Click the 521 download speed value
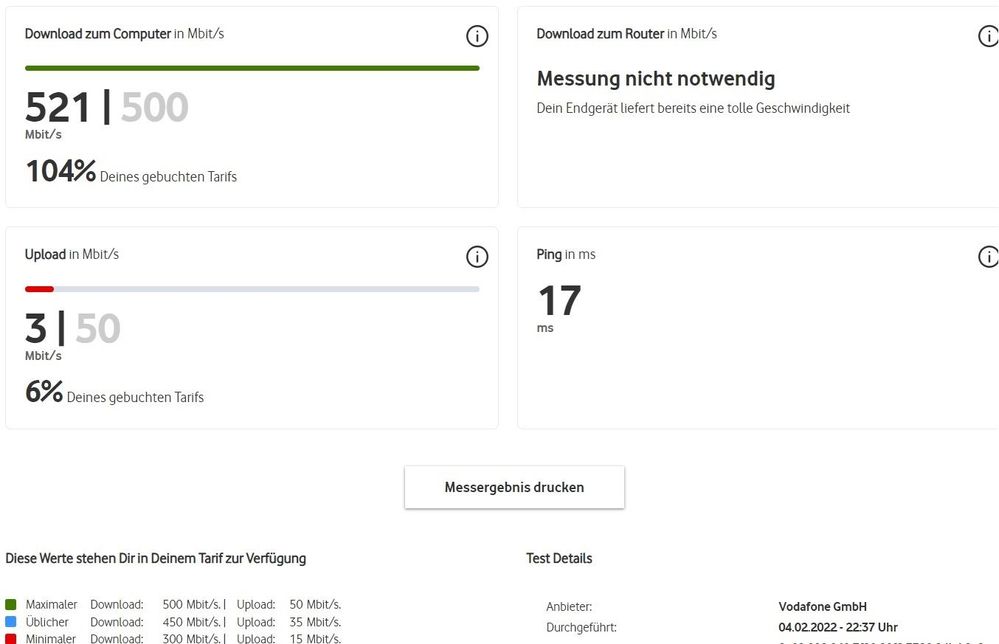This screenshot has height=644, width=999. coord(57,108)
